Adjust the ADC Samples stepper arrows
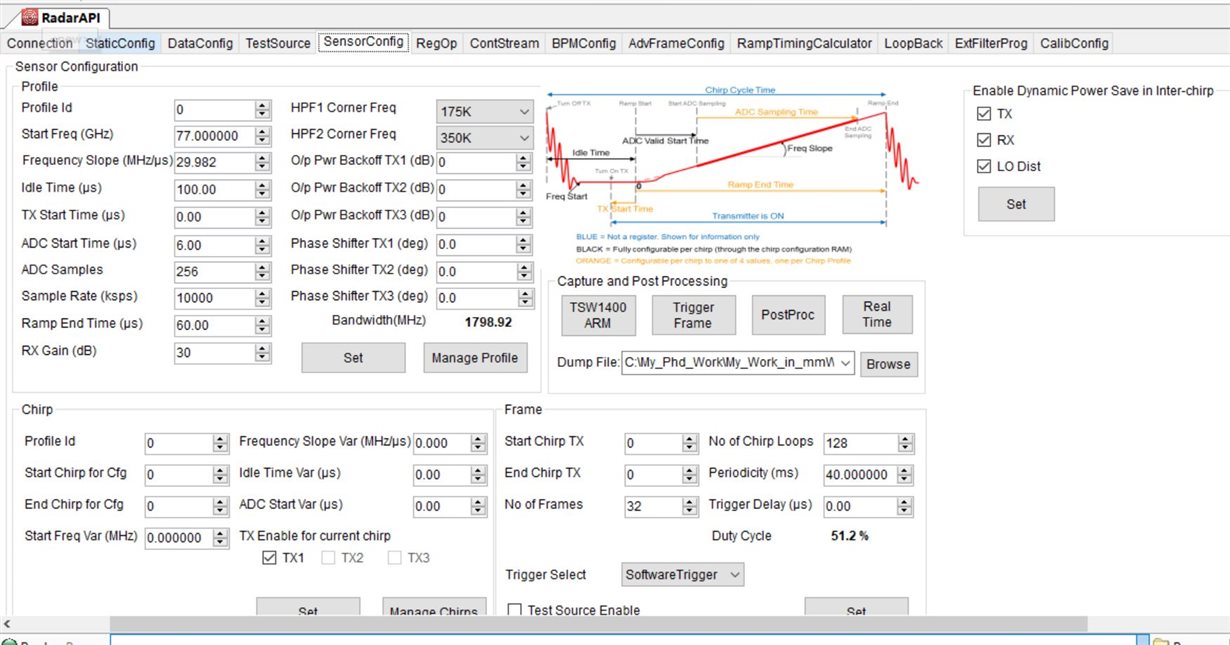The image size is (1230, 645). pyautogui.click(x=263, y=272)
